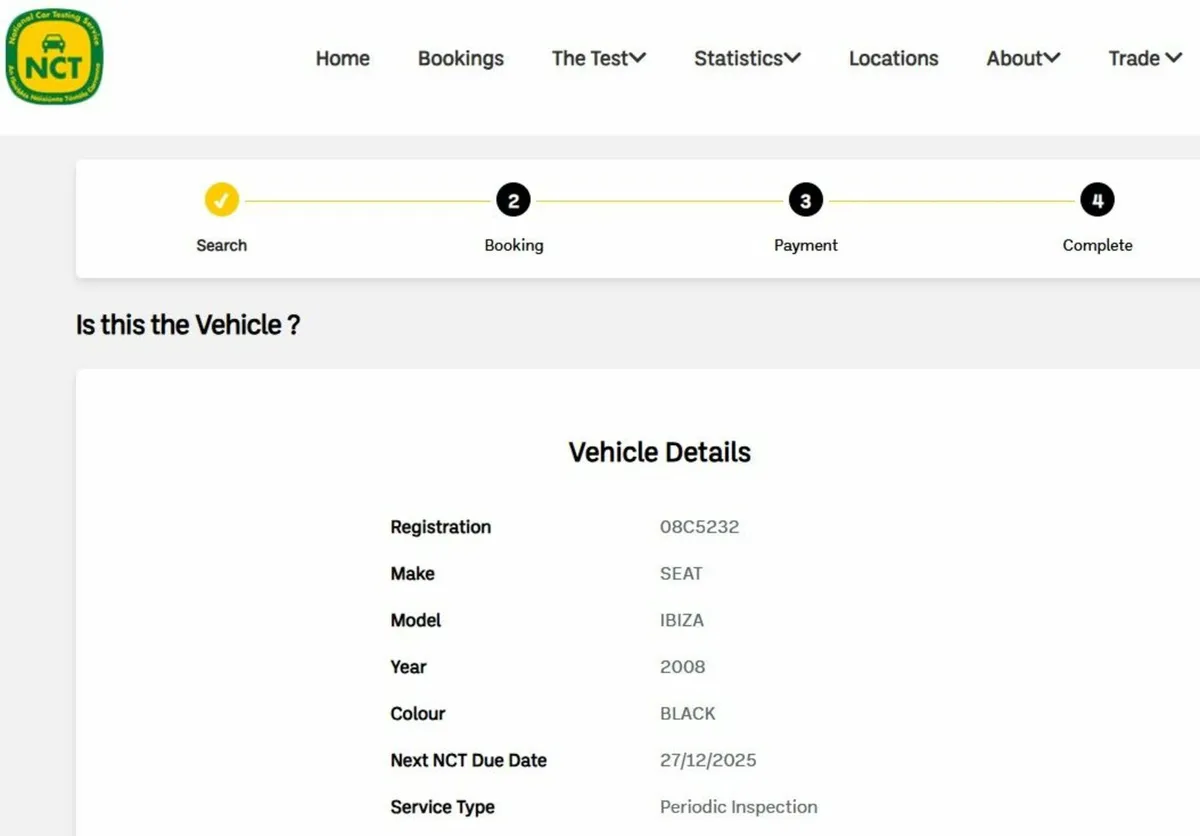Viewport: 1200px width, 836px height.
Task: Expand The Test dropdown menu
Action: (x=599, y=59)
